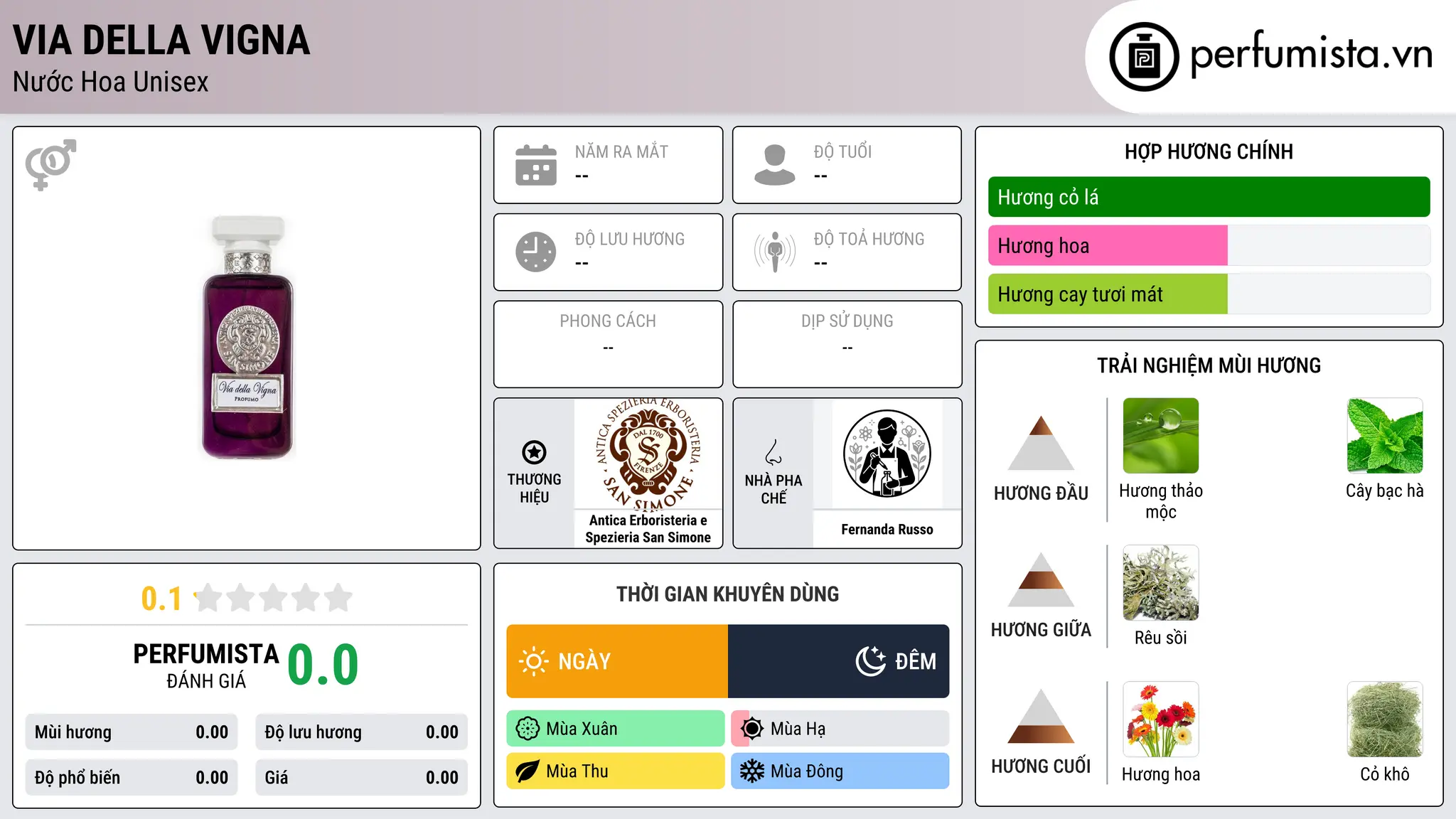This screenshot has width=1456, height=819.
Task: Click the Năm ra mắt label
Action: (x=621, y=151)
